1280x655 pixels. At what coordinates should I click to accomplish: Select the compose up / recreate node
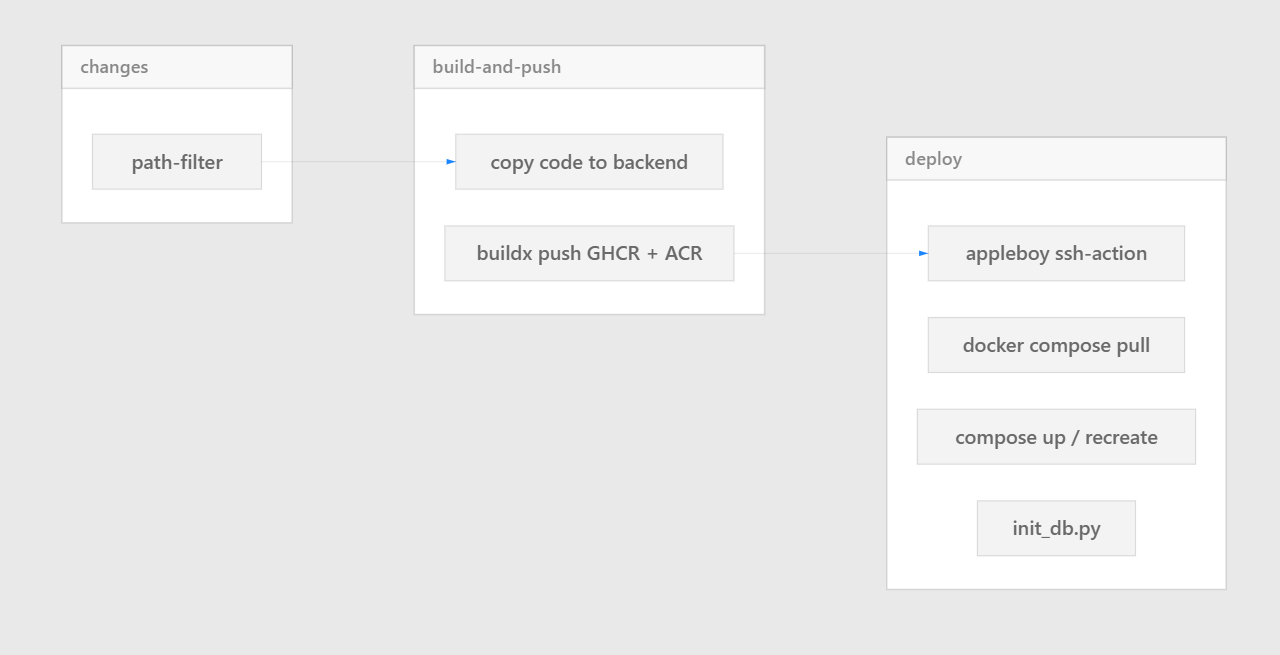(x=1056, y=437)
